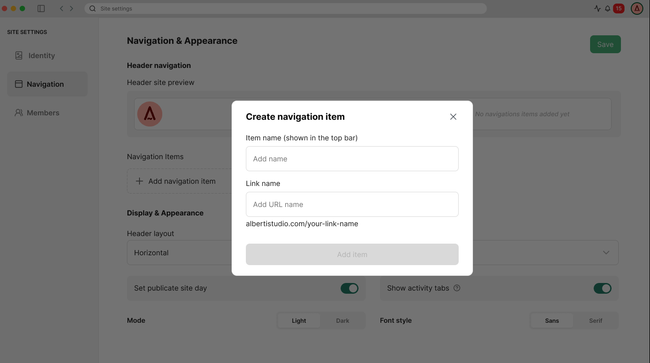
Task: Click the Identity sidebar icon
Action: tap(19, 56)
